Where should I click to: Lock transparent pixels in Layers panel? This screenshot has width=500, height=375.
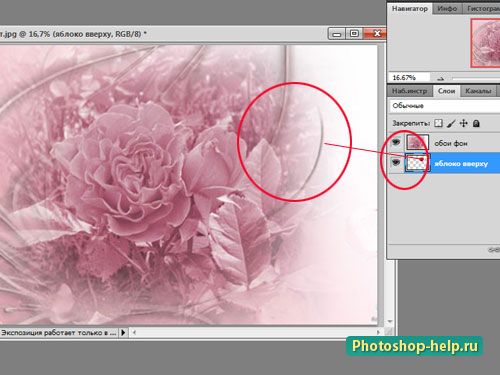pyautogui.click(x=439, y=123)
